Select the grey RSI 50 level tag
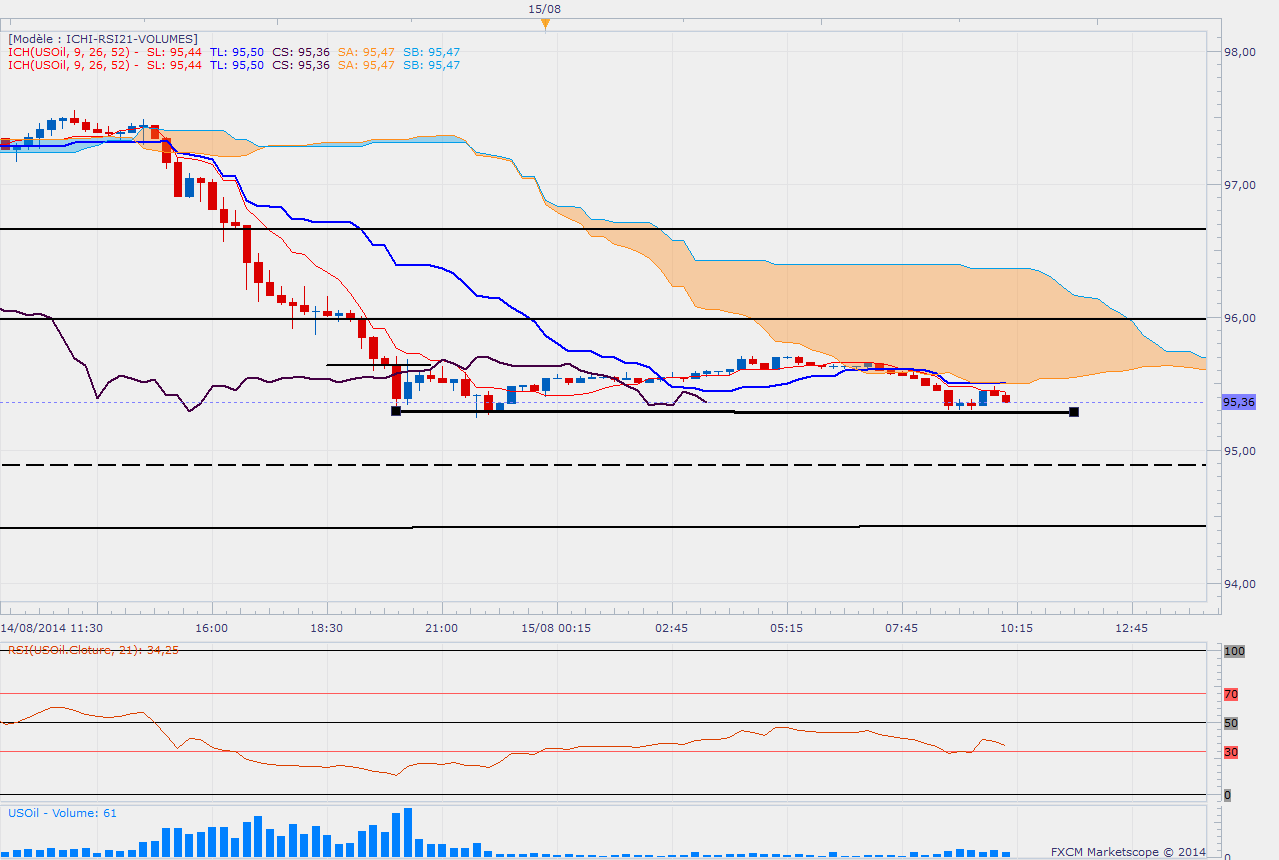Screen dimensions: 1279x860 (1230, 723)
